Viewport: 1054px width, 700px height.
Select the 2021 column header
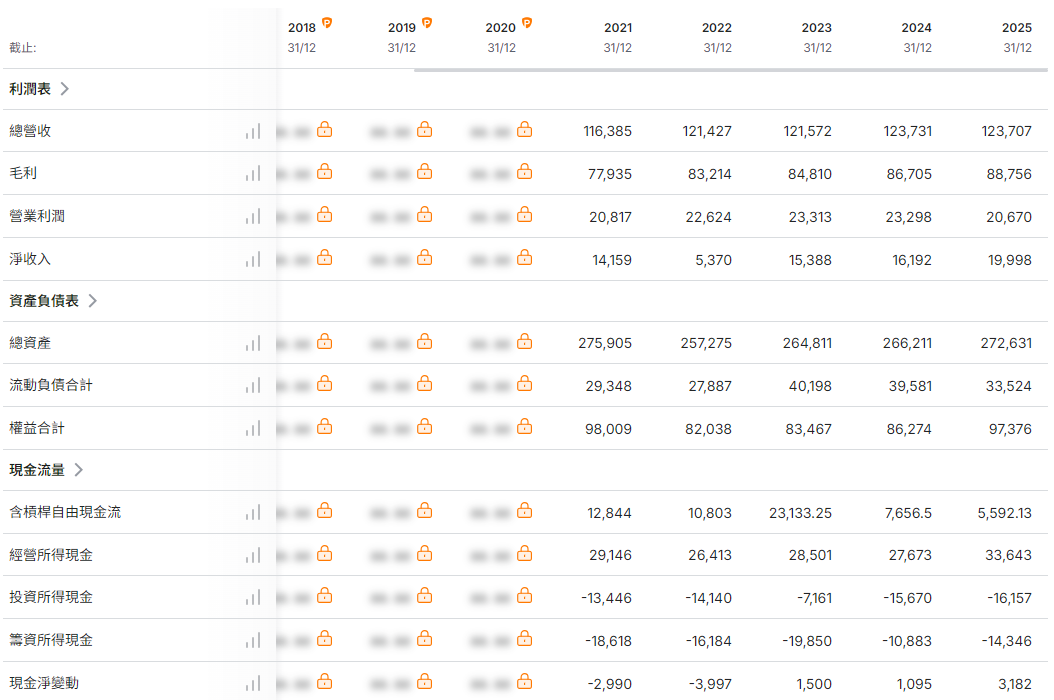(618, 37)
